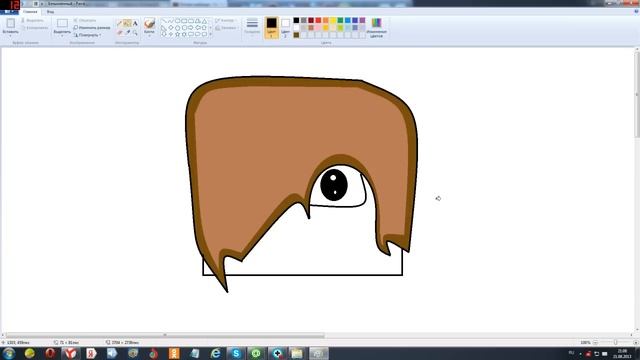The height and width of the screenshot is (360, 640).
Task: Open the Rotate dropdown
Action: (88, 35)
